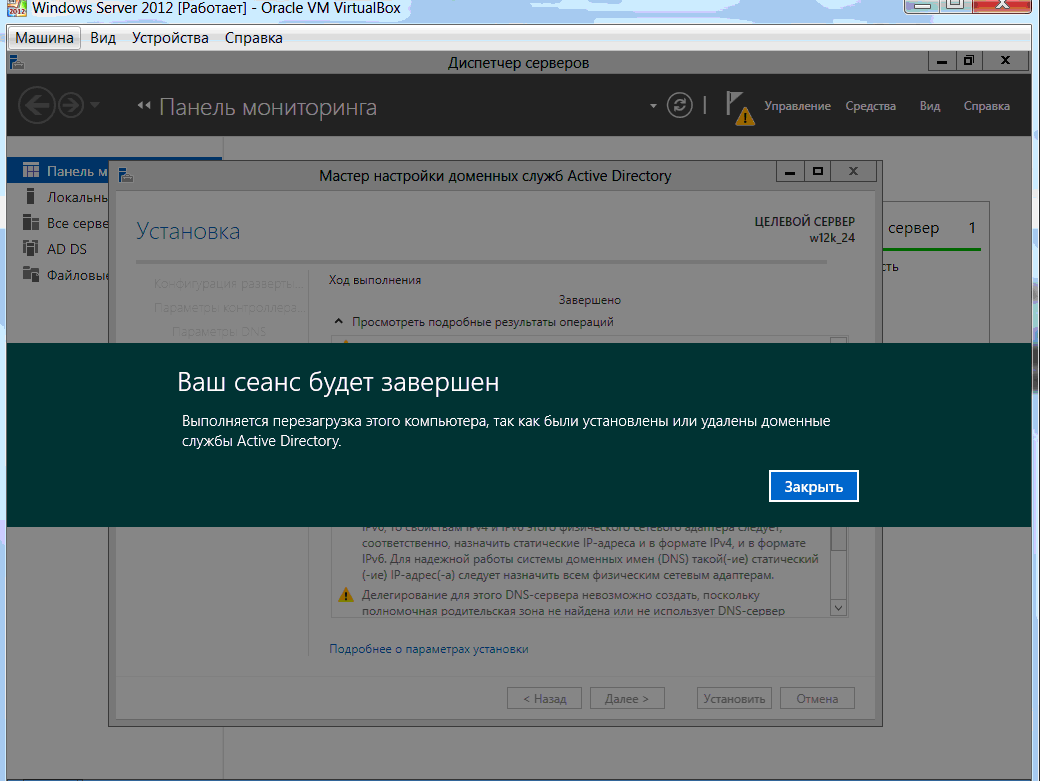Open the Машина menu in VirtualBox

tap(44, 38)
